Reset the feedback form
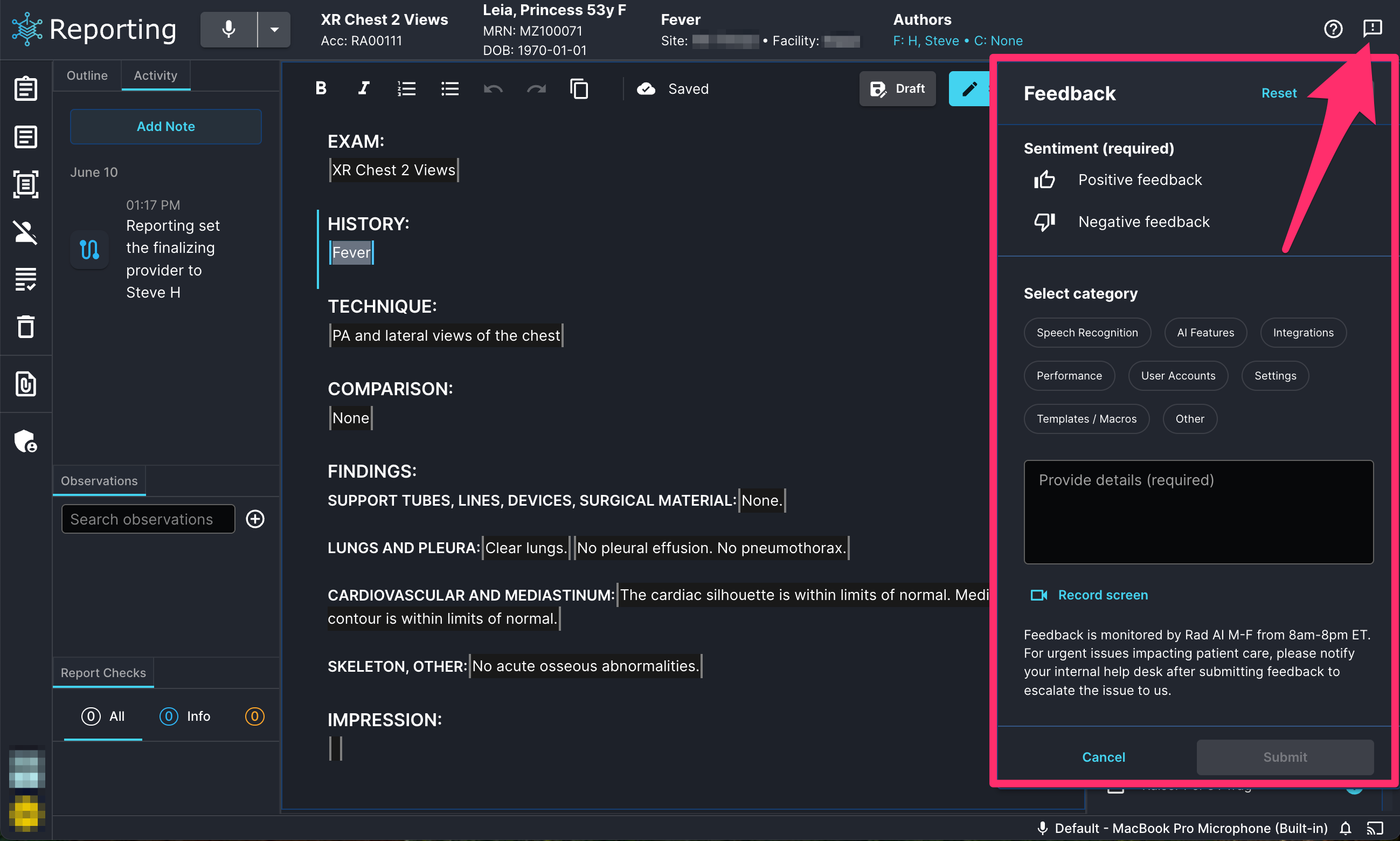 pyautogui.click(x=1279, y=93)
